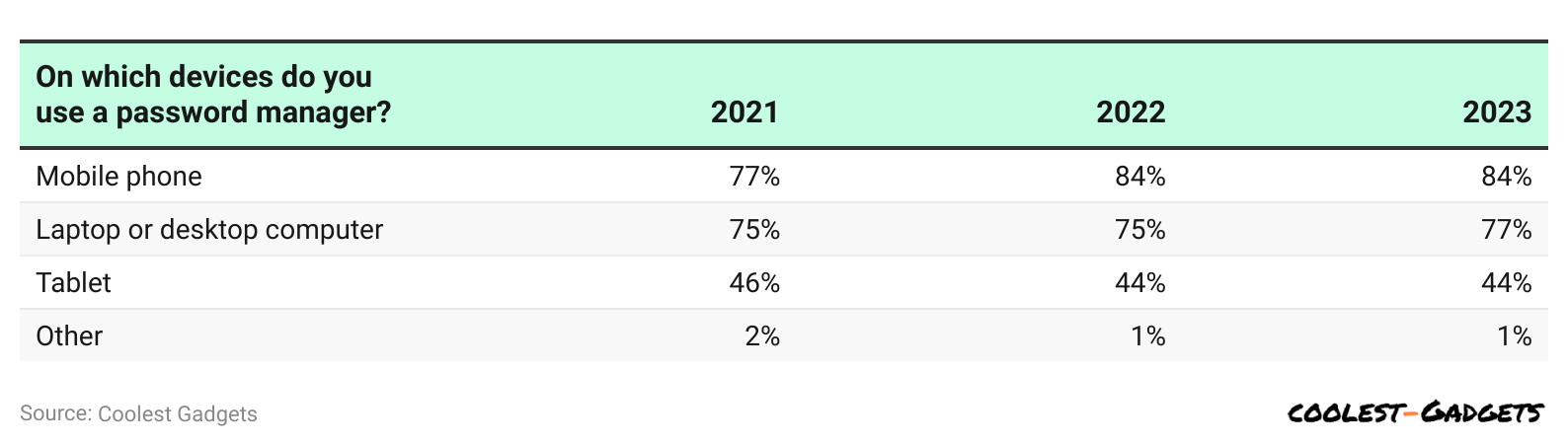Click the password manager question header
The image size is (1568, 446).
213,94
